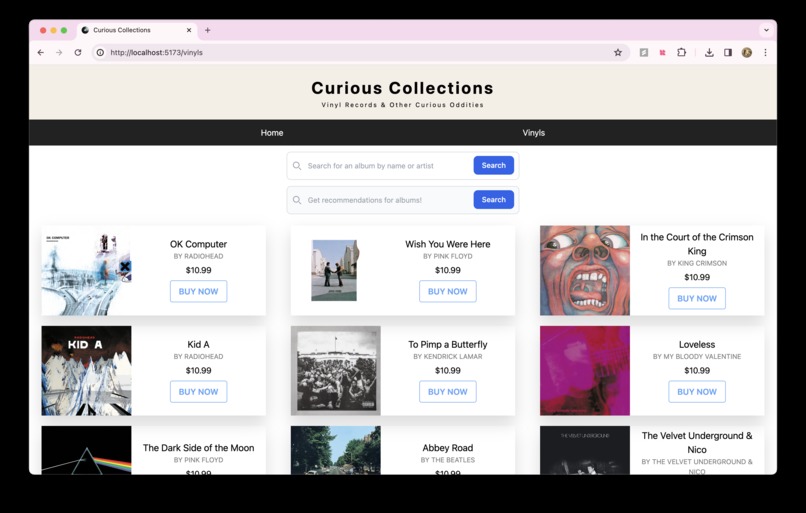
Task: Click the Loveless album title
Action: click(697, 344)
